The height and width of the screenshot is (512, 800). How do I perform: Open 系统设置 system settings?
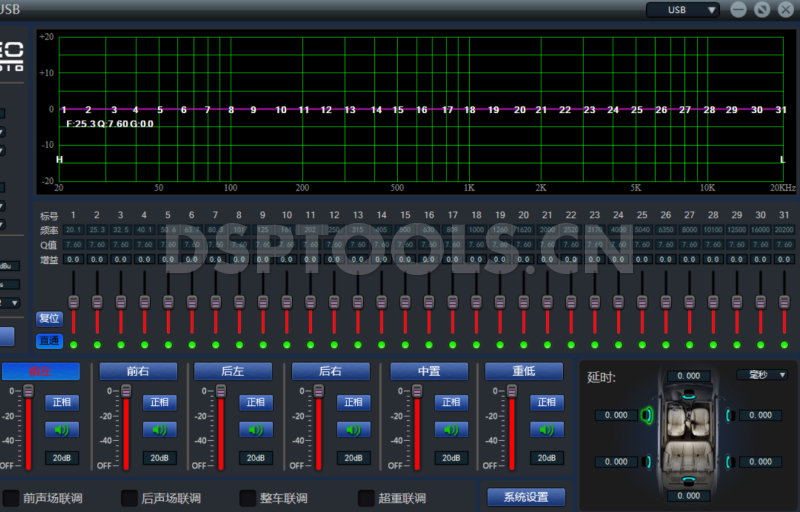pos(526,497)
